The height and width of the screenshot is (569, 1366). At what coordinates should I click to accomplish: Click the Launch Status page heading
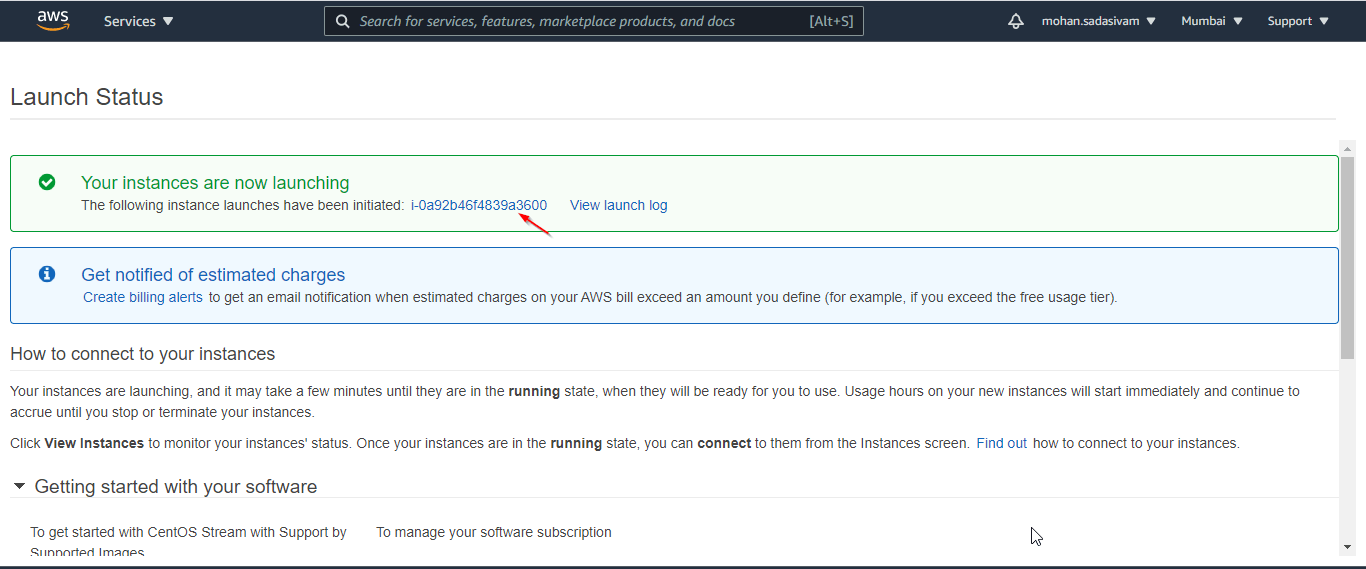[x=87, y=97]
